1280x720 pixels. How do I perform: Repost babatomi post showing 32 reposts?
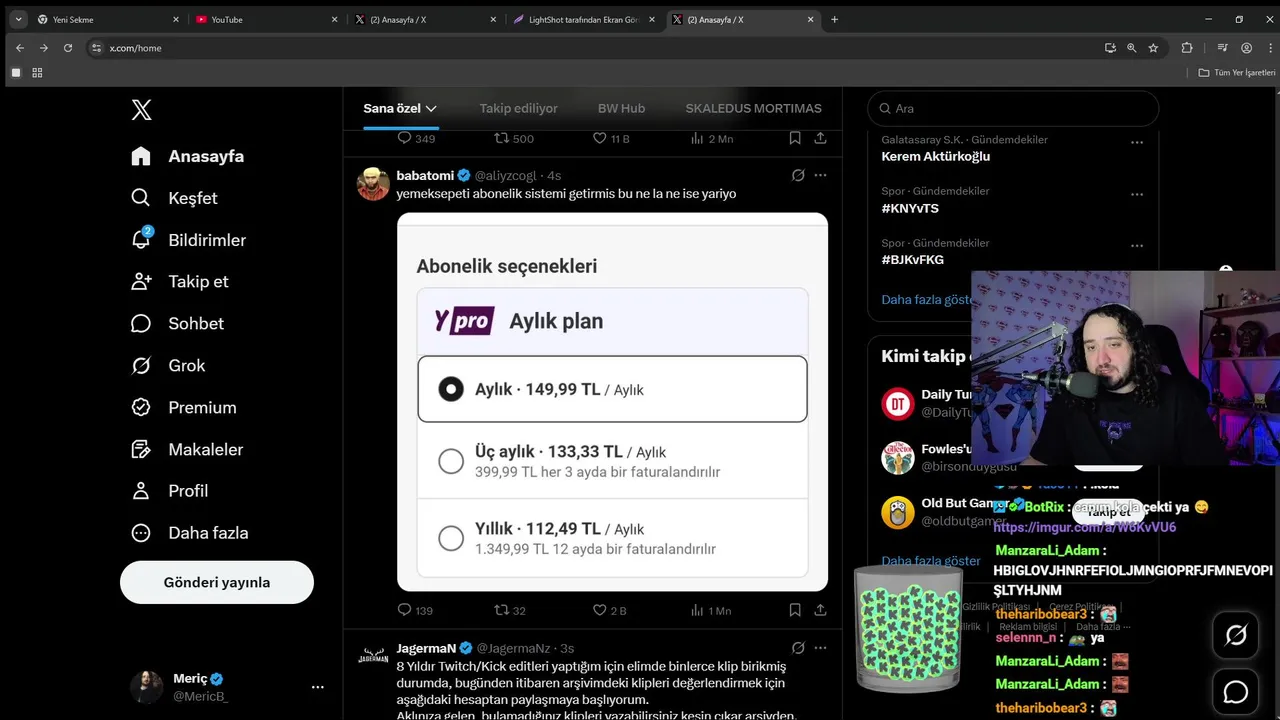tap(511, 610)
